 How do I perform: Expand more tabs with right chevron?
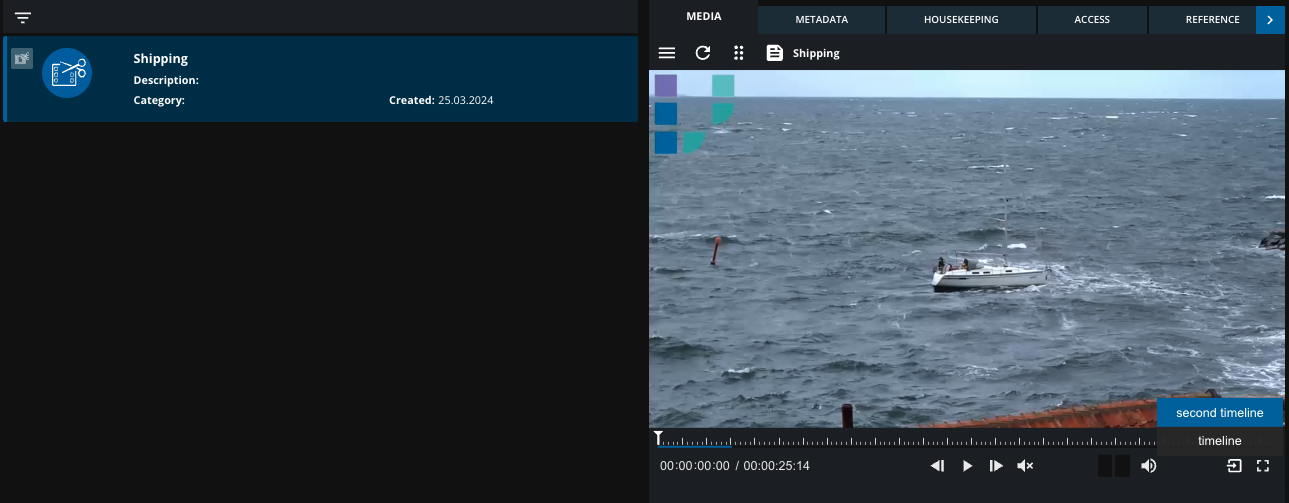tap(1270, 20)
